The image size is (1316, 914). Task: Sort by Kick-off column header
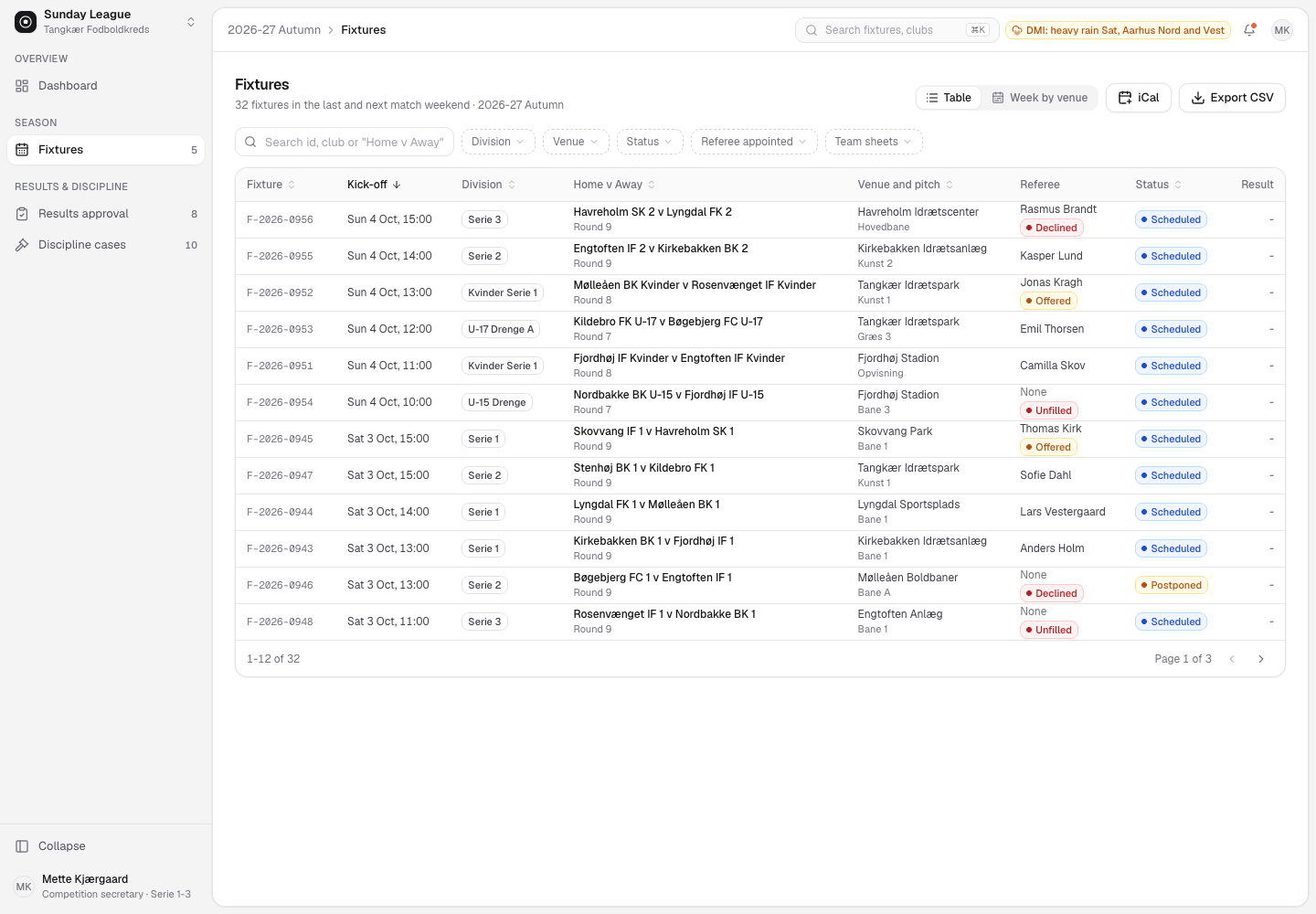tap(375, 185)
